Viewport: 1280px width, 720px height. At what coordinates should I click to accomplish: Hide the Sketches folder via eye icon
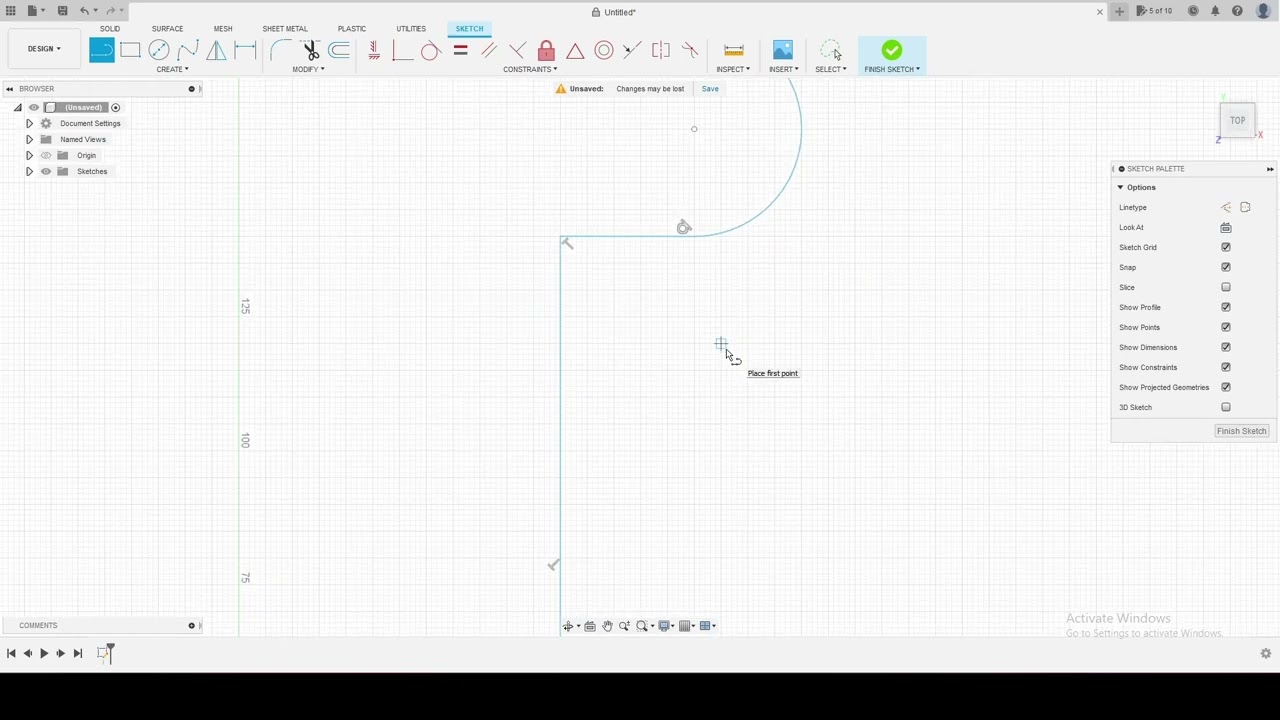[x=45, y=171]
